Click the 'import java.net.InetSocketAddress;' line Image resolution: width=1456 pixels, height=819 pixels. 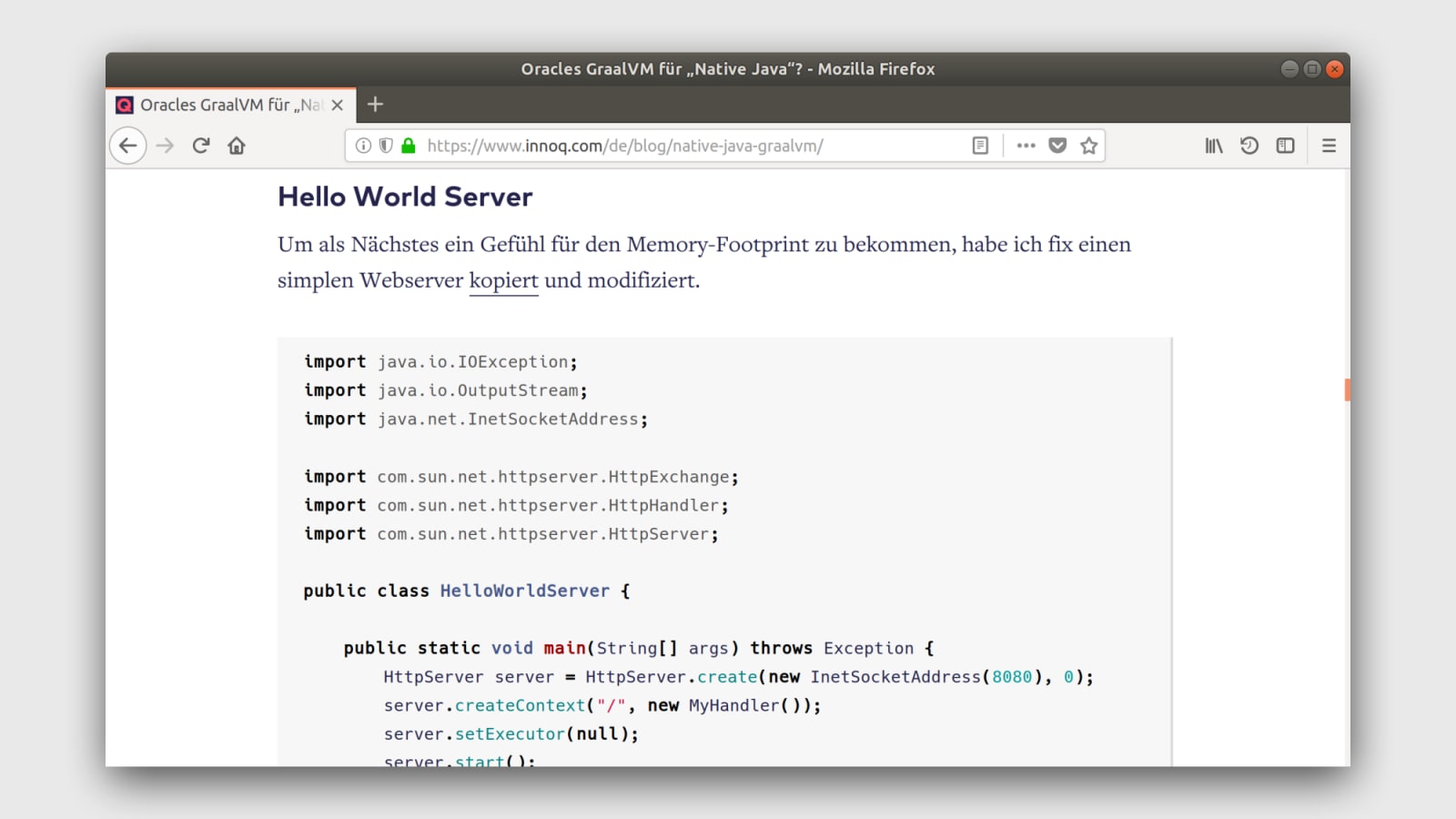tap(476, 420)
